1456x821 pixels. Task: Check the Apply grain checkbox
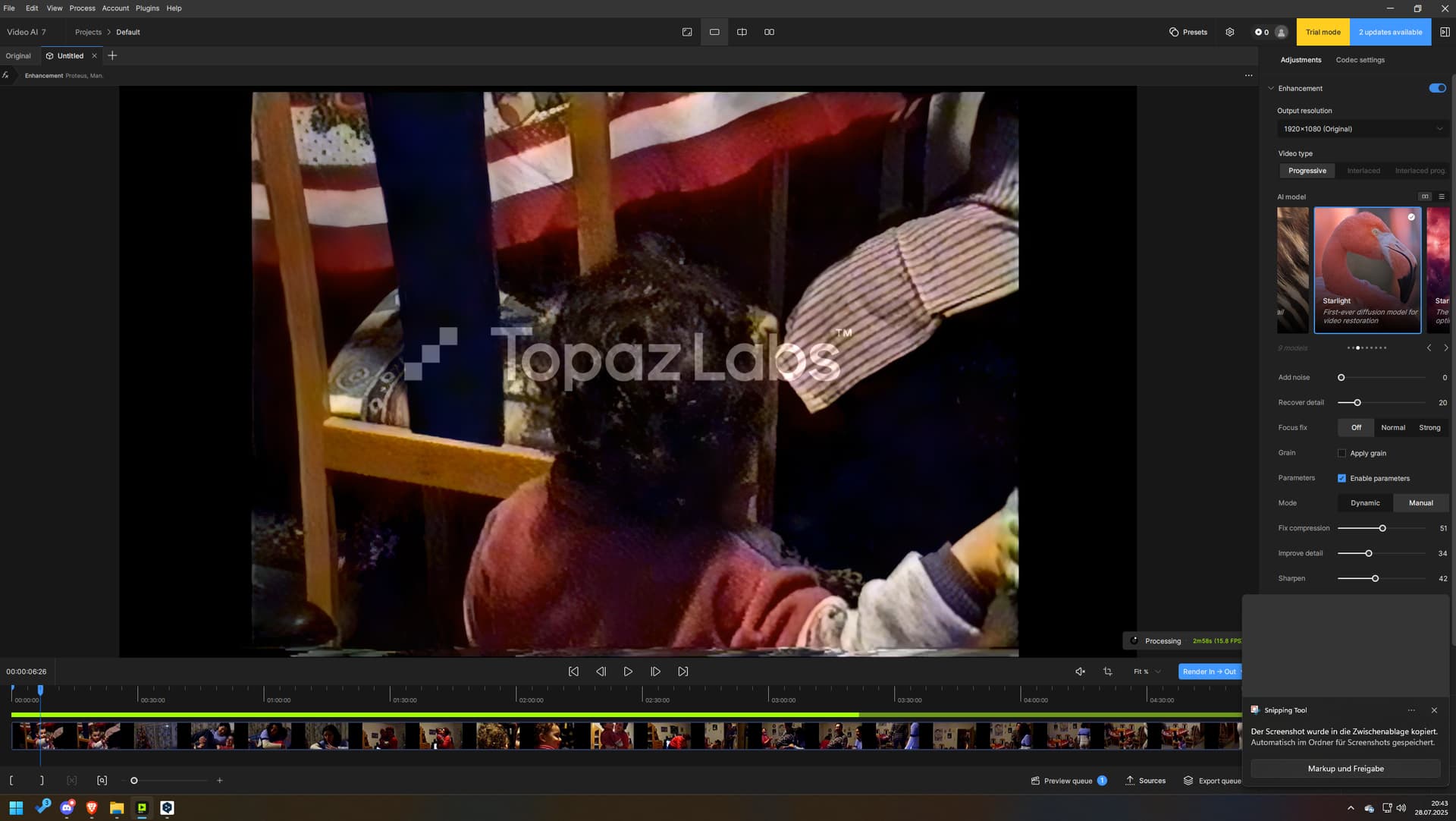pyautogui.click(x=1341, y=453)
